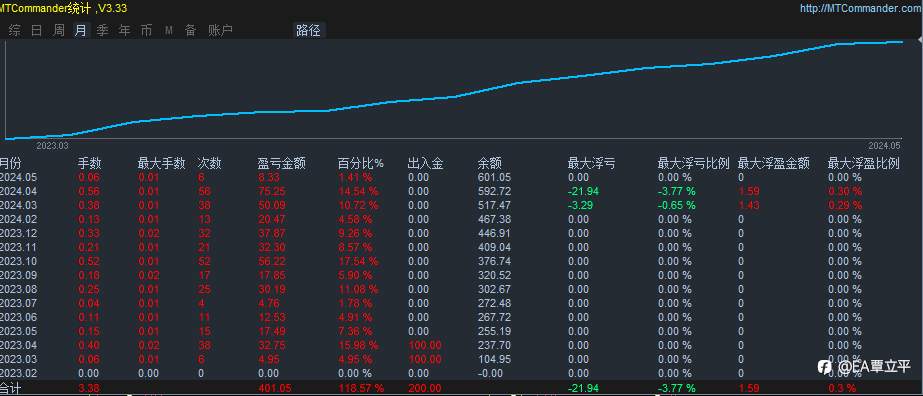Image resolution: width=923 pixels, height=396 pixels.
Task: Click the -3.29 max floating loss
Action: (x=580, y=205)
